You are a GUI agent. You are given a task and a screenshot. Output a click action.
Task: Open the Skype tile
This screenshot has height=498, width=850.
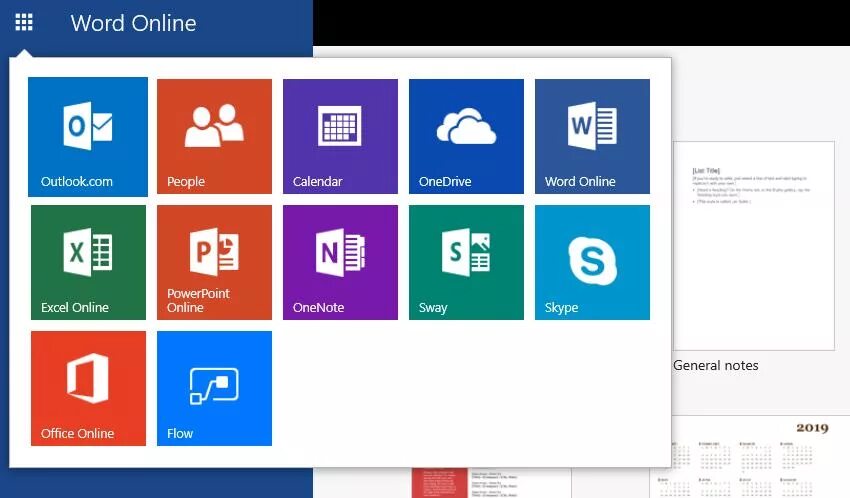point(592,262)
